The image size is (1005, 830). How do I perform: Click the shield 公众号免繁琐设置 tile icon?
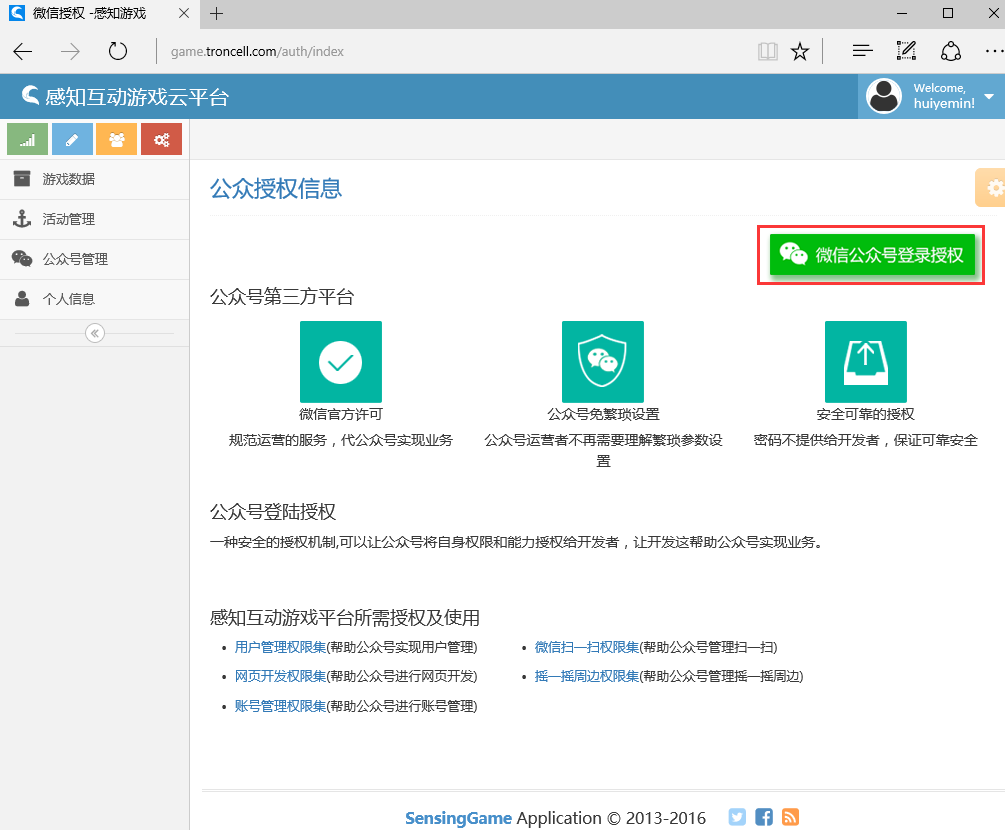point(603,361)
